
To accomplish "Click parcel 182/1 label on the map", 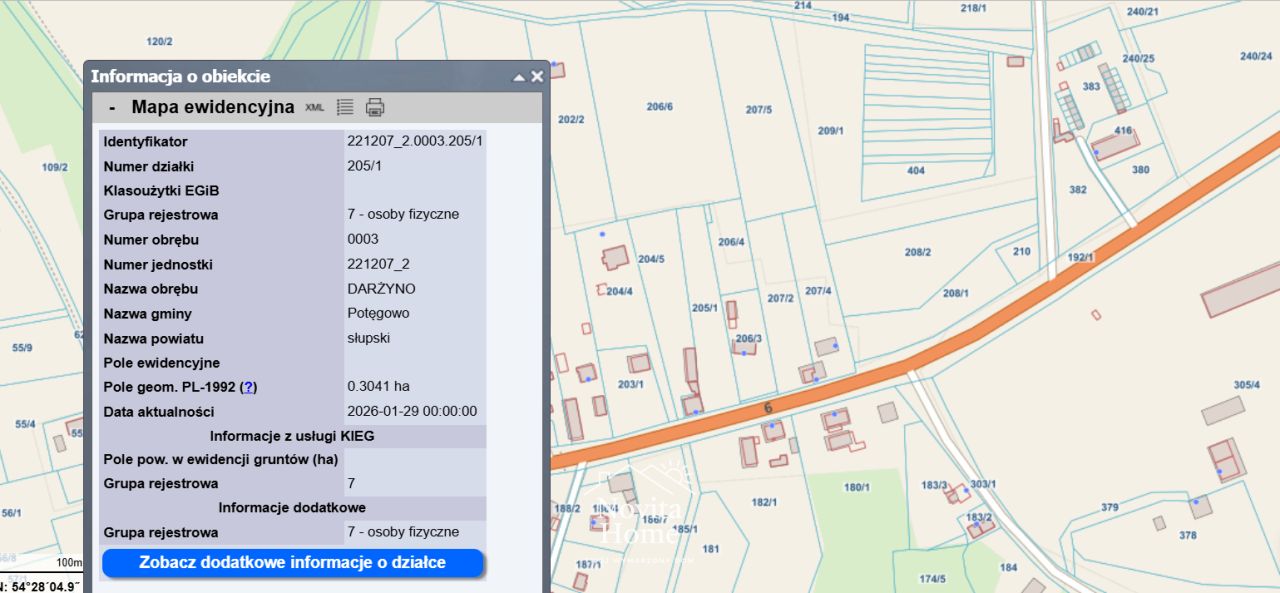I will pos(764,502).
